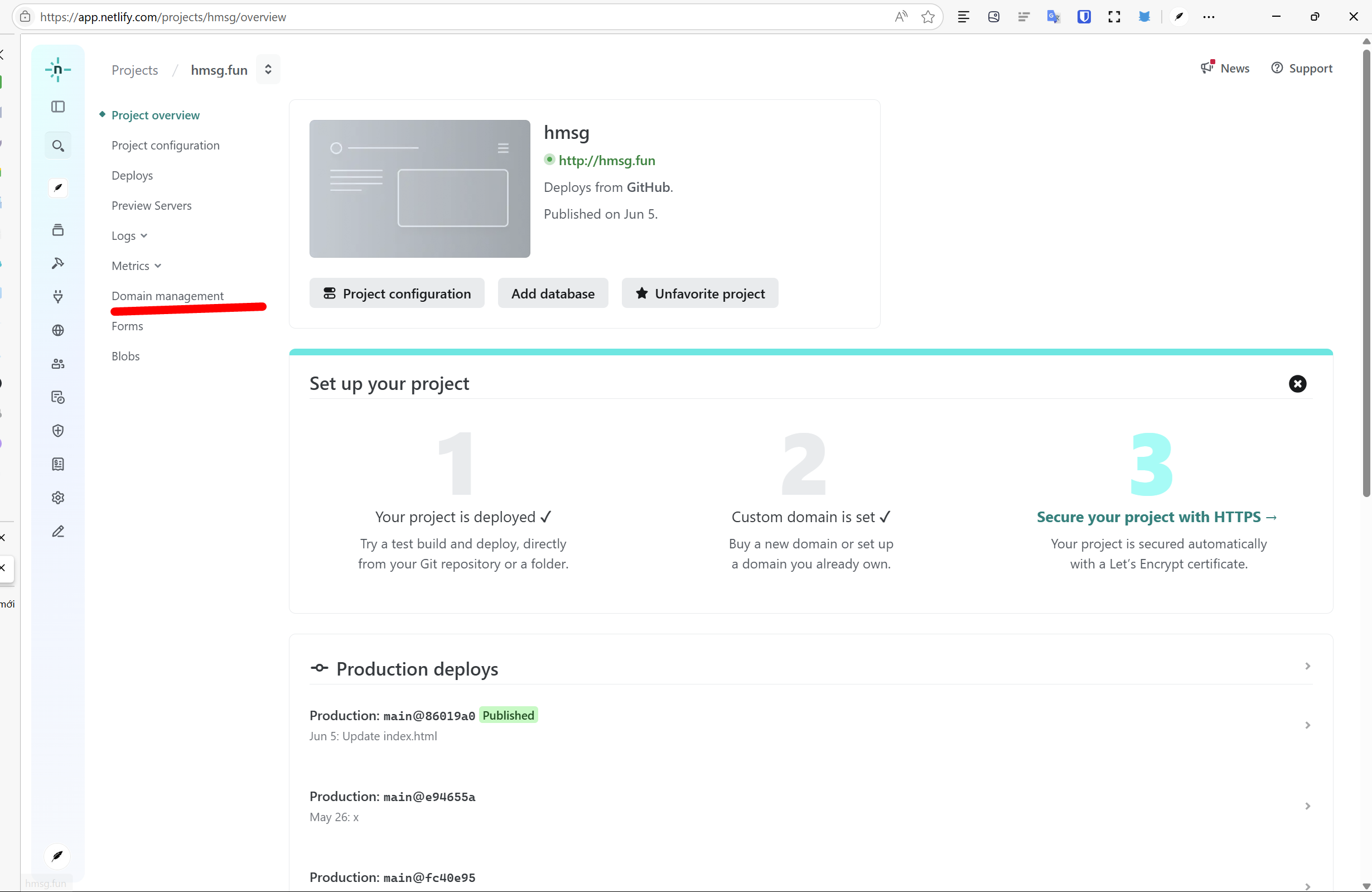Click the Netlify logo icon
This screenshot has width=1372, height=892.
point(57,70)
